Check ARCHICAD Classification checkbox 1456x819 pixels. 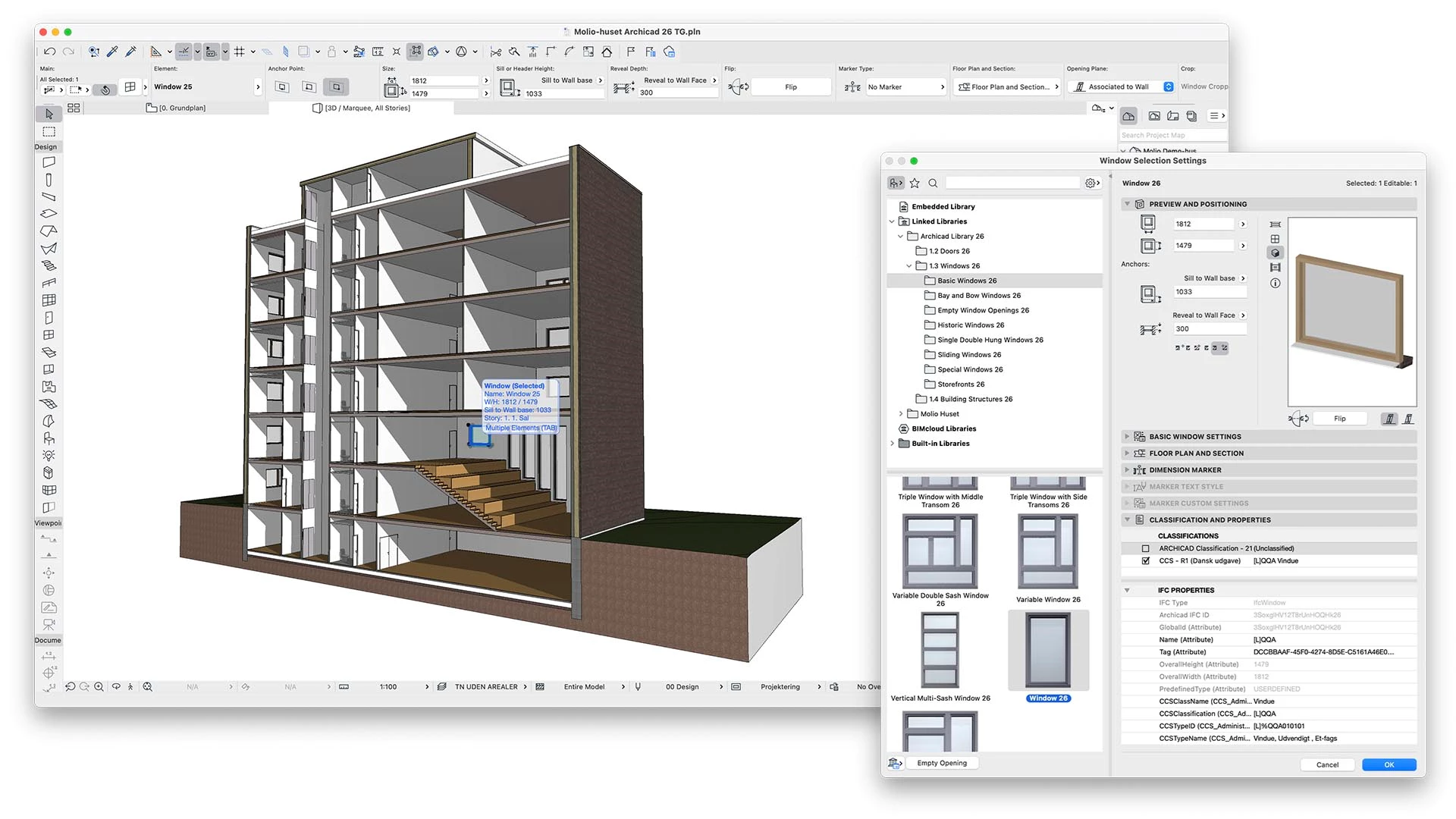click(1145, 548)
